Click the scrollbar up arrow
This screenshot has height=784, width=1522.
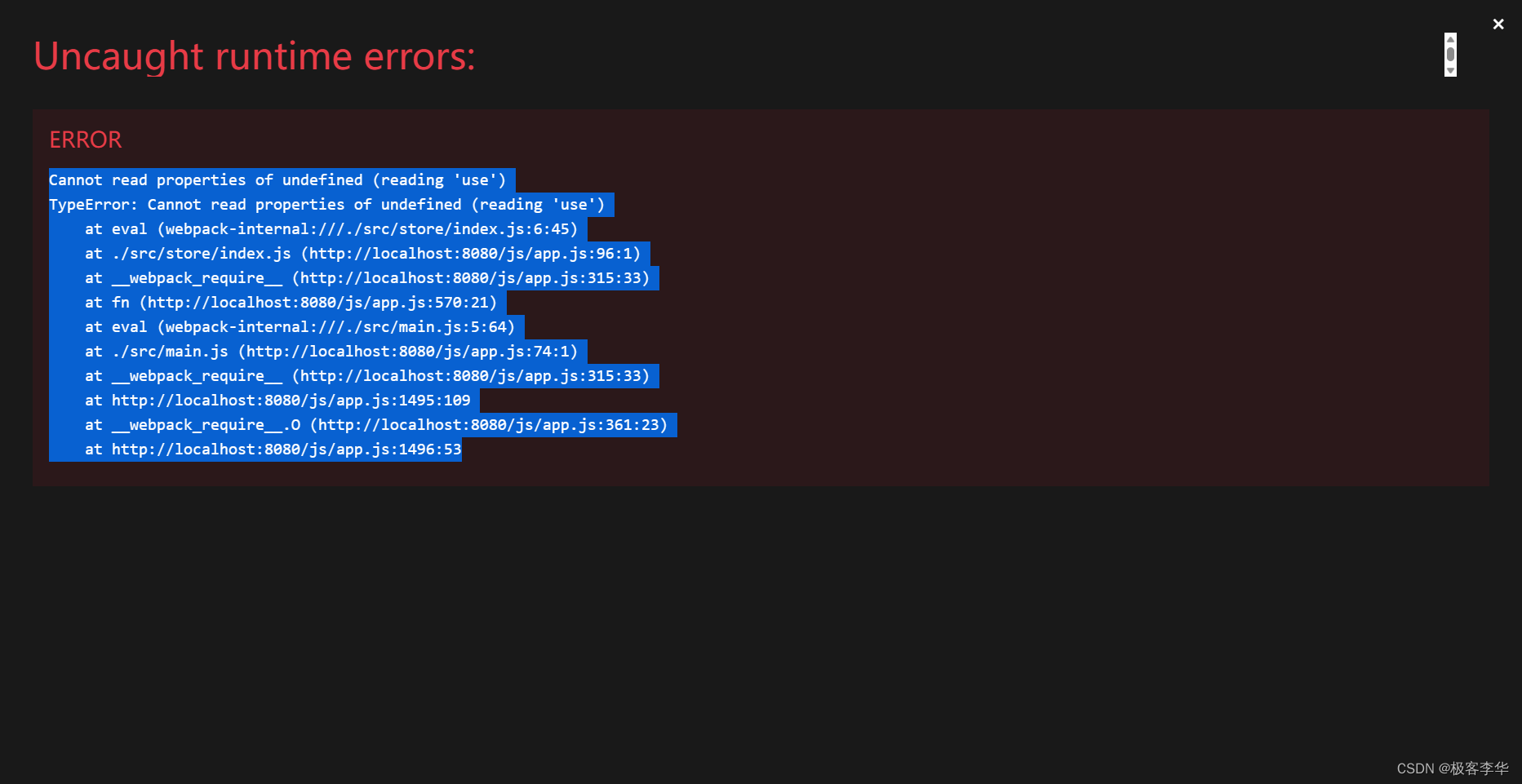[1449, 38]
